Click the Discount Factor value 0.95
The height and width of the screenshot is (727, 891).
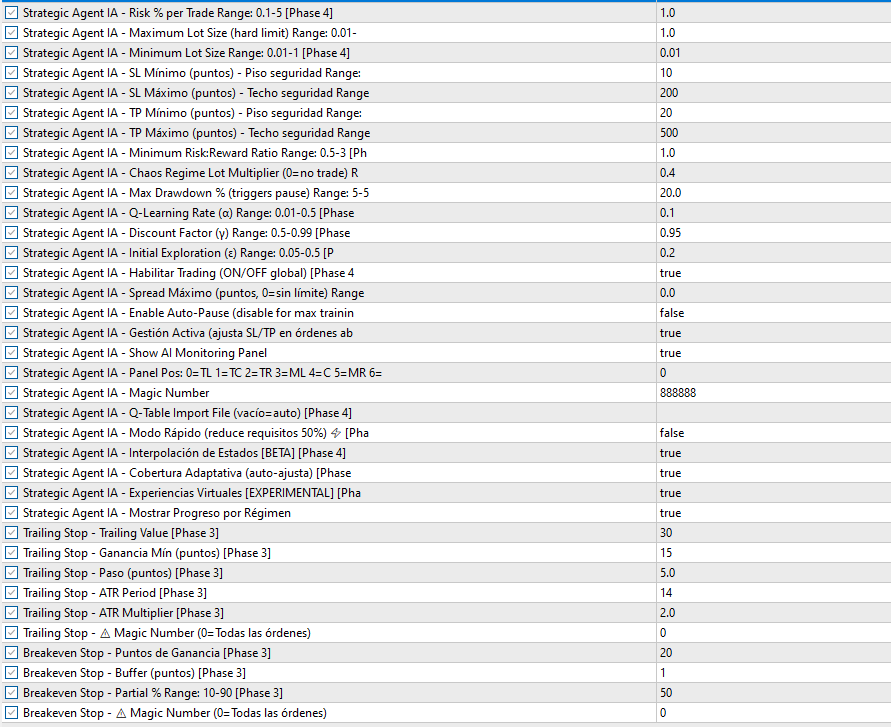[770, 233]
